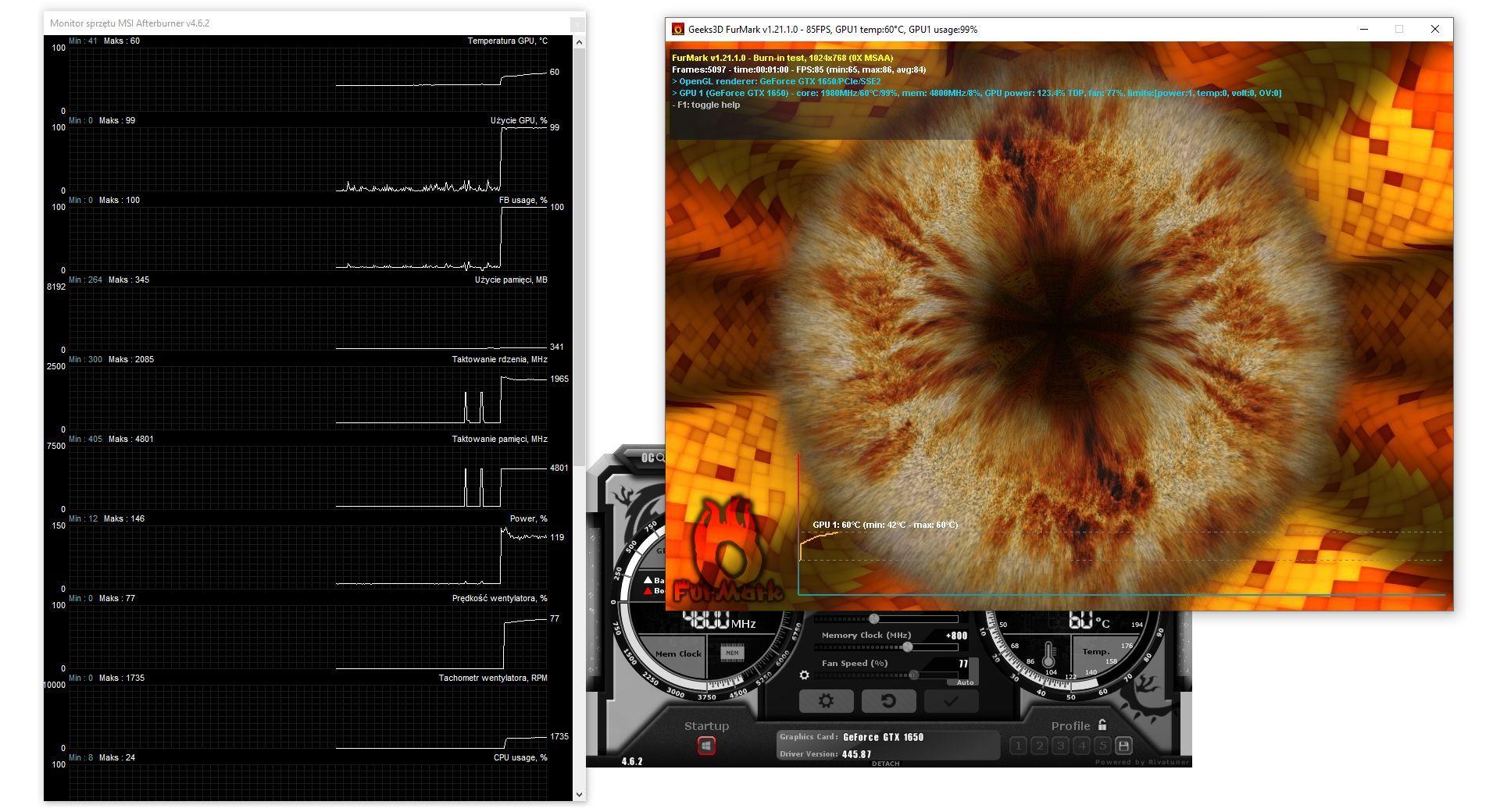The height and width of the screenshot is (812, 1500).
Task: Click the 'CPU usage, %' graph label
Action: click(520, 757)
